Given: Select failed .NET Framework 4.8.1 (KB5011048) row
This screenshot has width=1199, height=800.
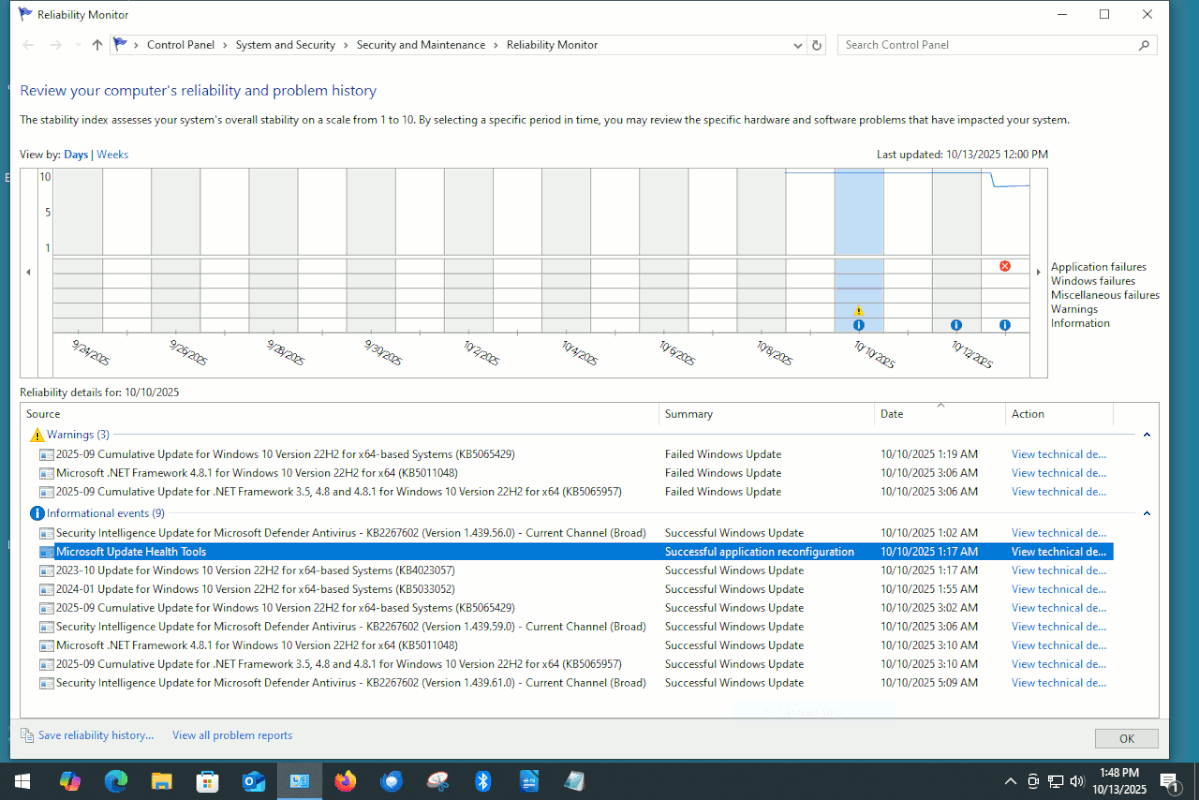Looking at the screenshot, I should 576,473.
